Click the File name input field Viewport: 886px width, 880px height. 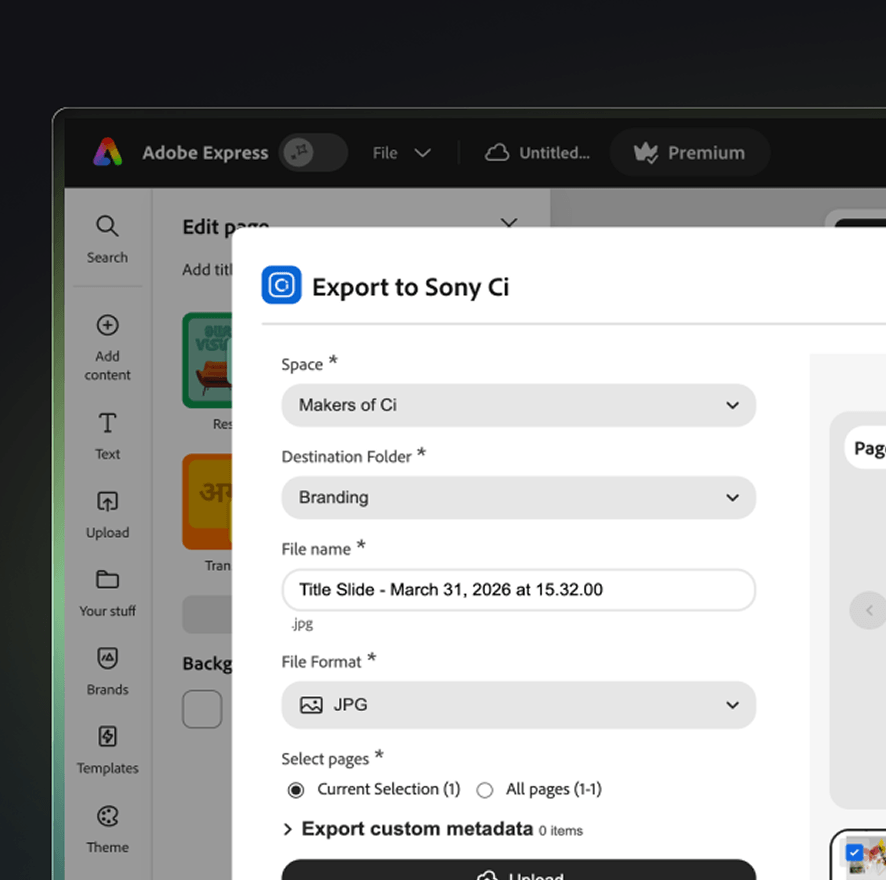point(518,589)
